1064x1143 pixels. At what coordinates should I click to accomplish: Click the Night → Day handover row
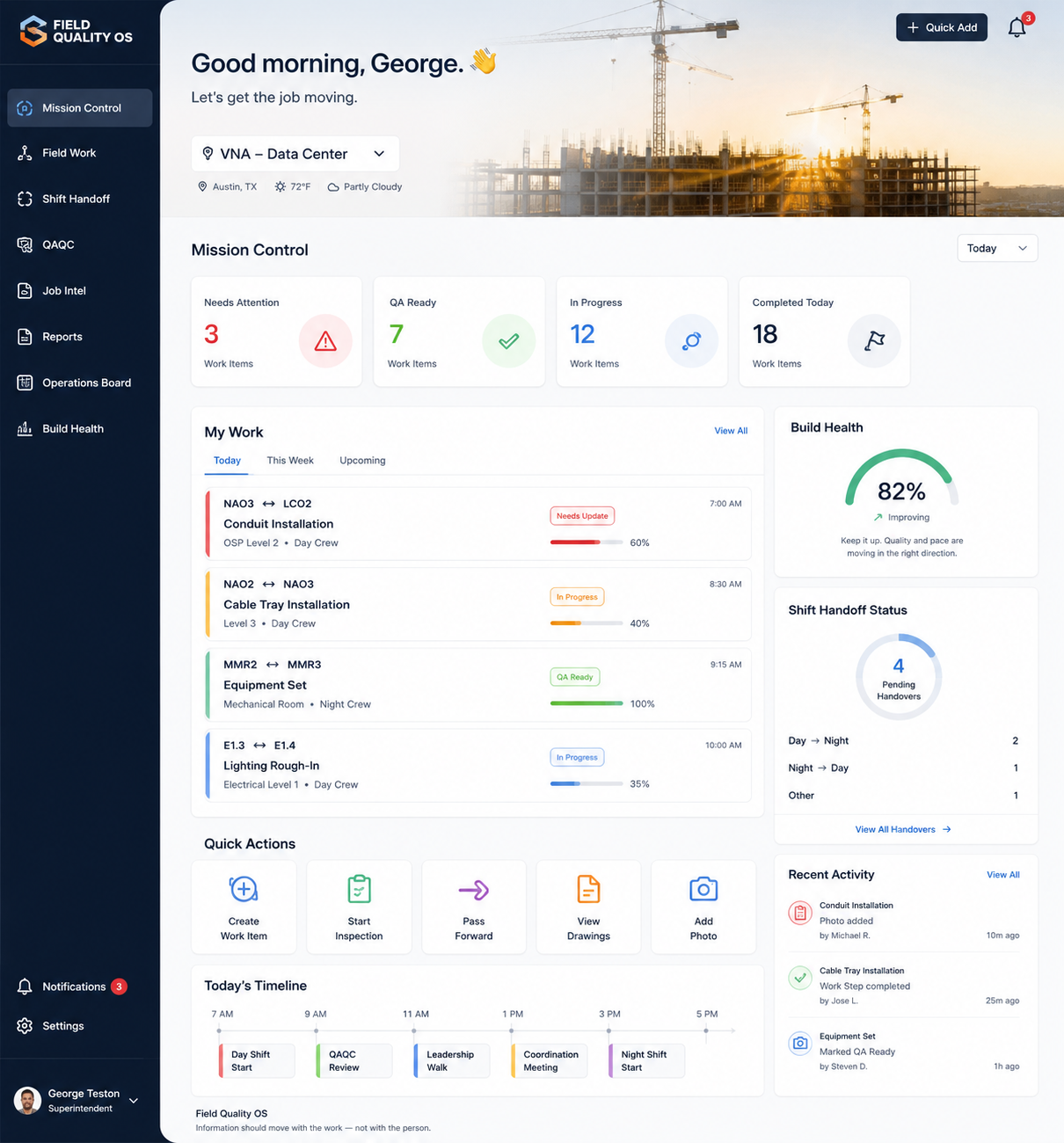(x=903, y=768)
